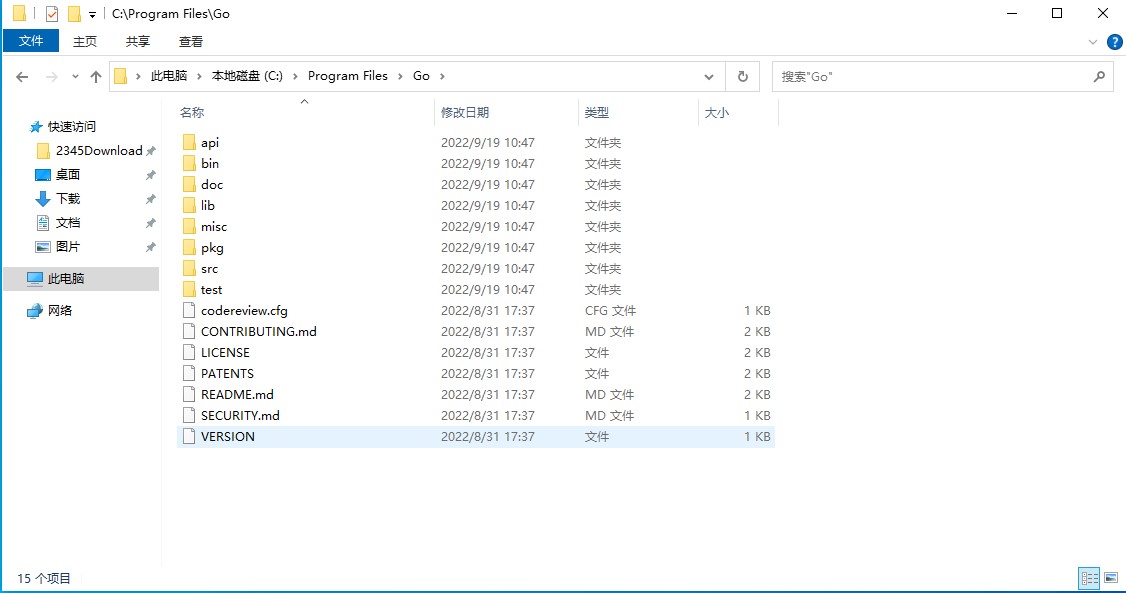
Task: Switch to large icons view layout
Action: (1111, 578)
